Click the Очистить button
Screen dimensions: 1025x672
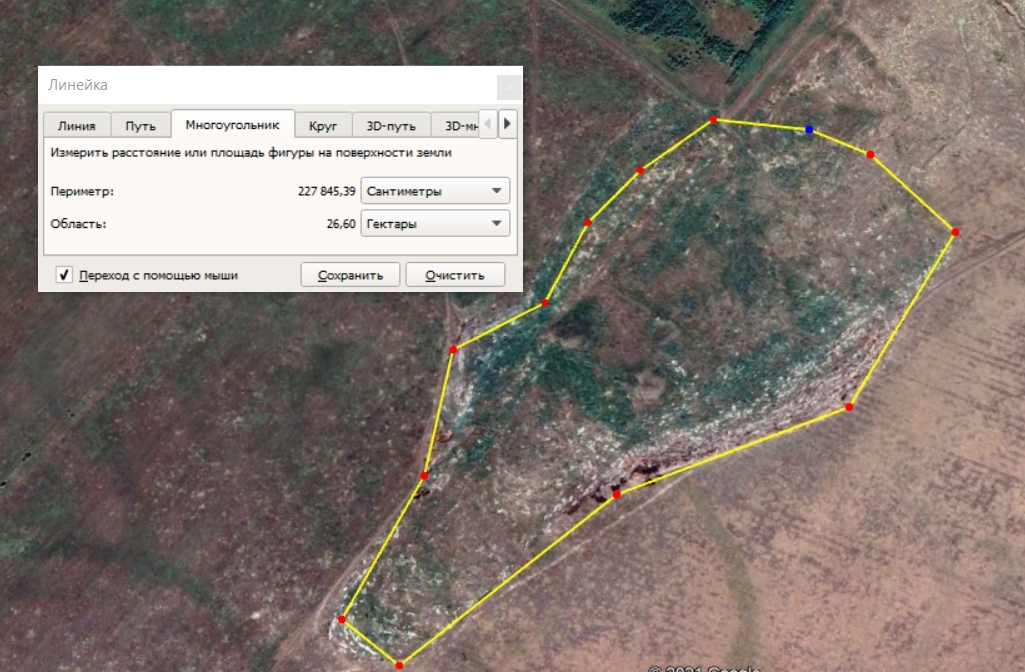(455, 275)
